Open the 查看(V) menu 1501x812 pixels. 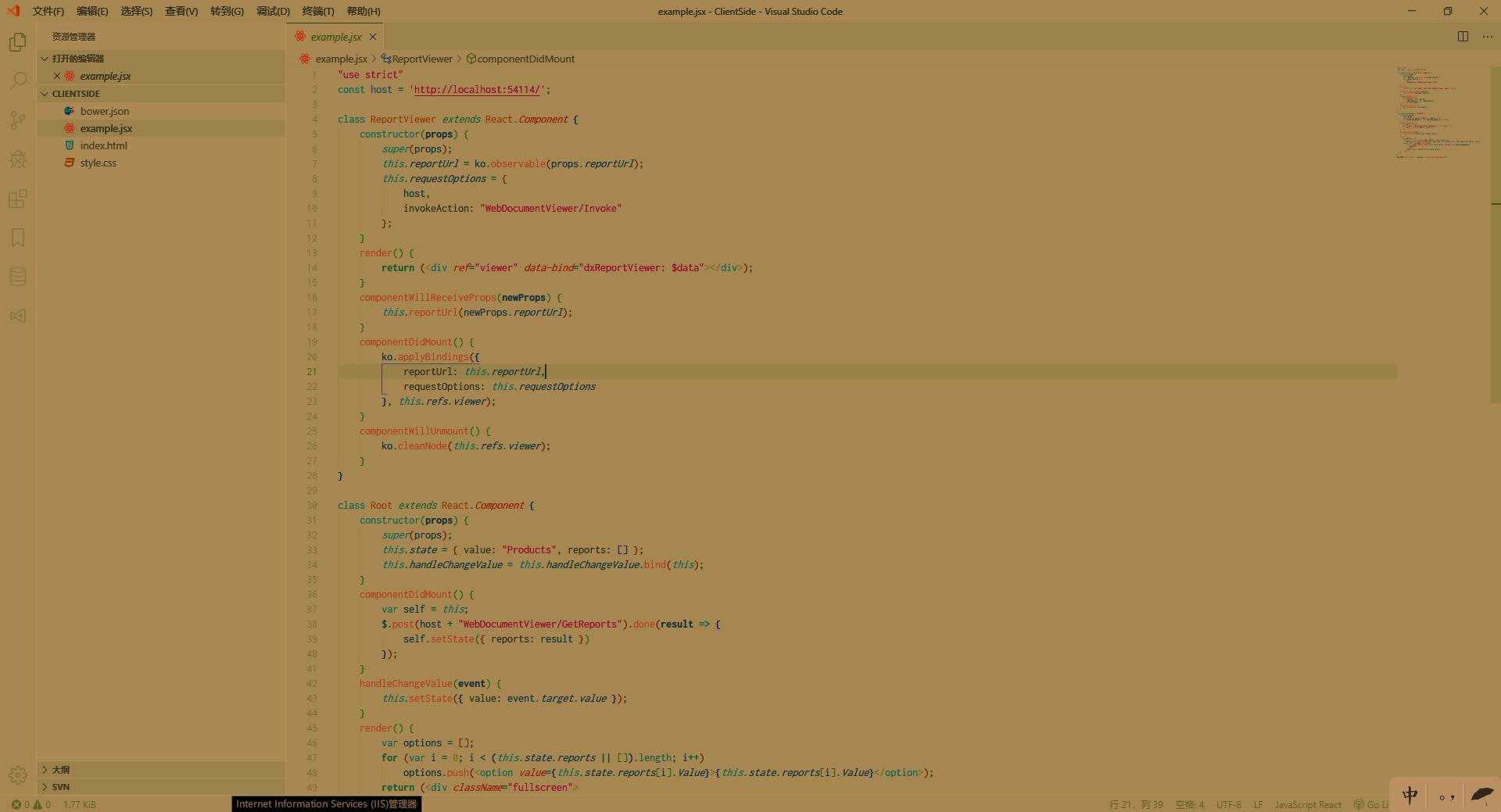tap(181, 11)
